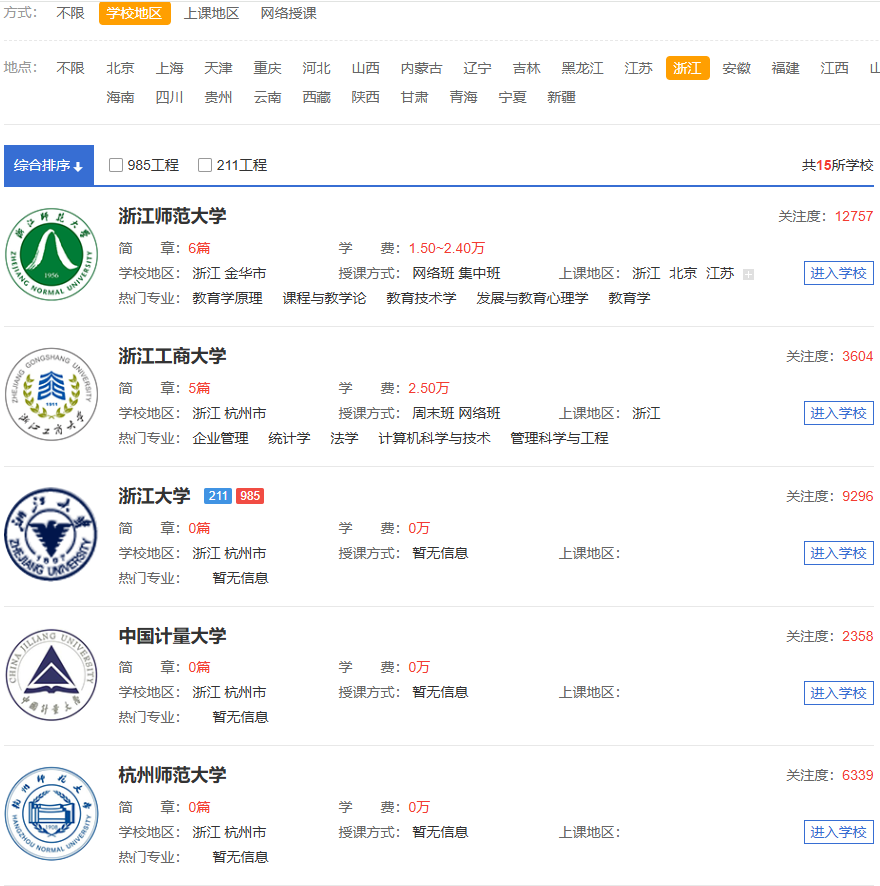Open the 课程与教学论 major

pos(324,298)
